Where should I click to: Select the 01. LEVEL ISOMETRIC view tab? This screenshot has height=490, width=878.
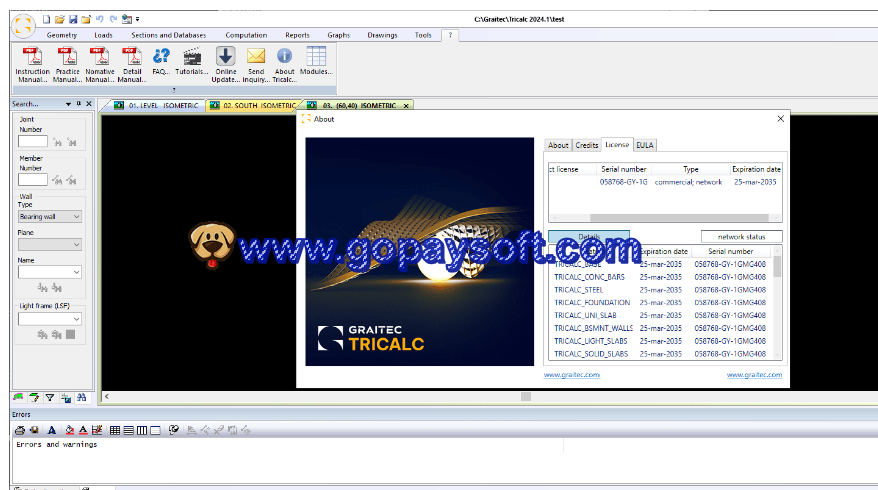pyautogui.click(x=156, y=105)
